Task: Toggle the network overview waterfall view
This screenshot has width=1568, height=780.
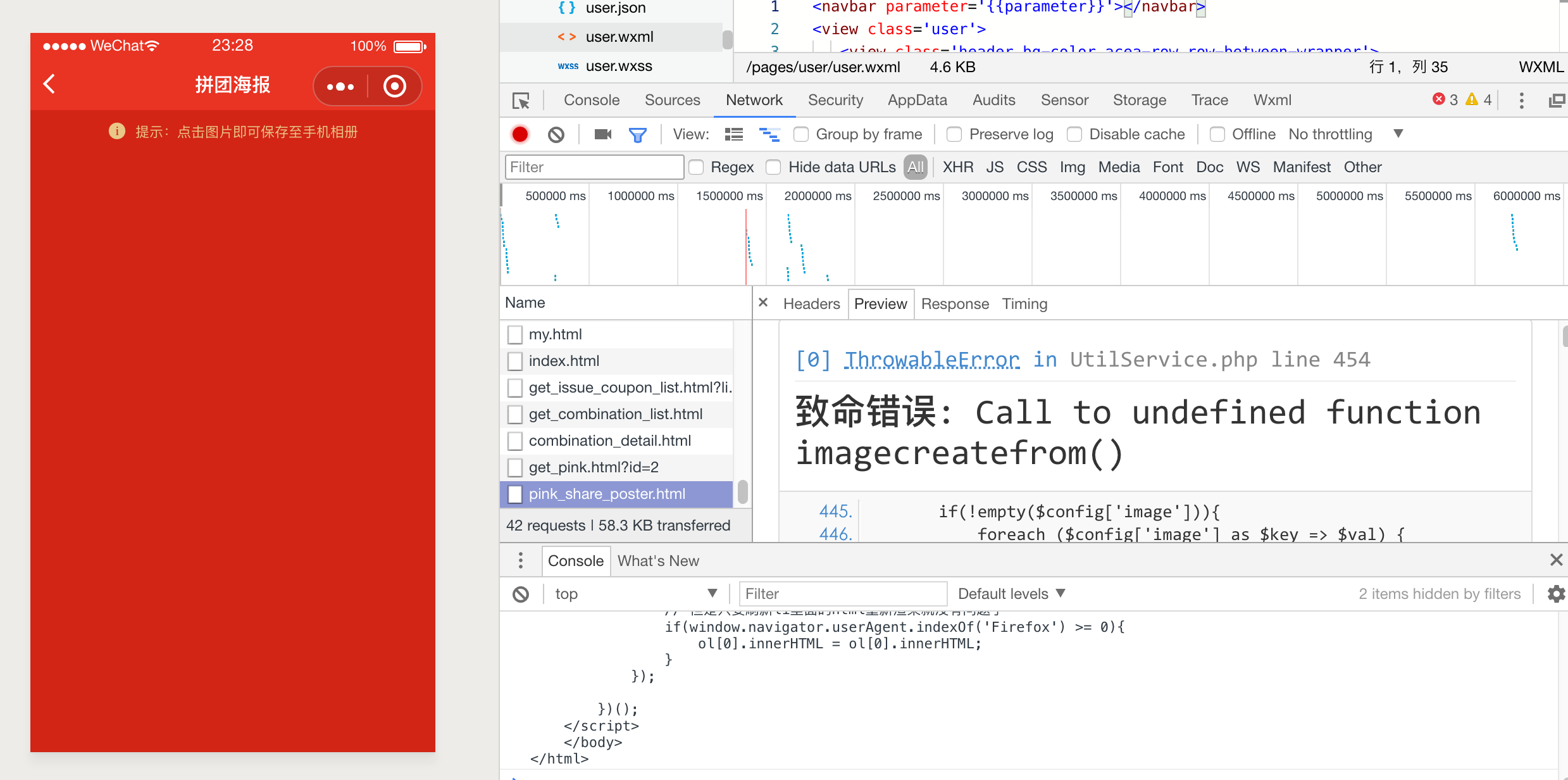Action: click(769, 134)
